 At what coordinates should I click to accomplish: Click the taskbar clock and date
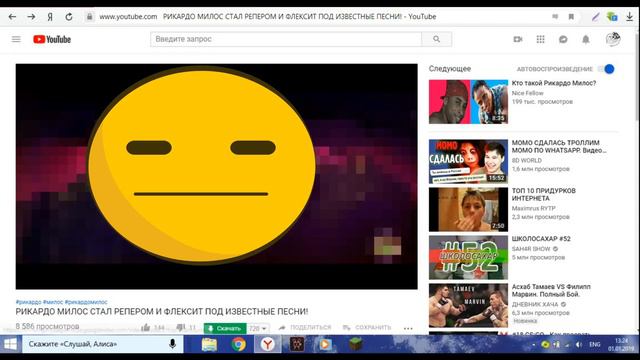tap(621, 344)
